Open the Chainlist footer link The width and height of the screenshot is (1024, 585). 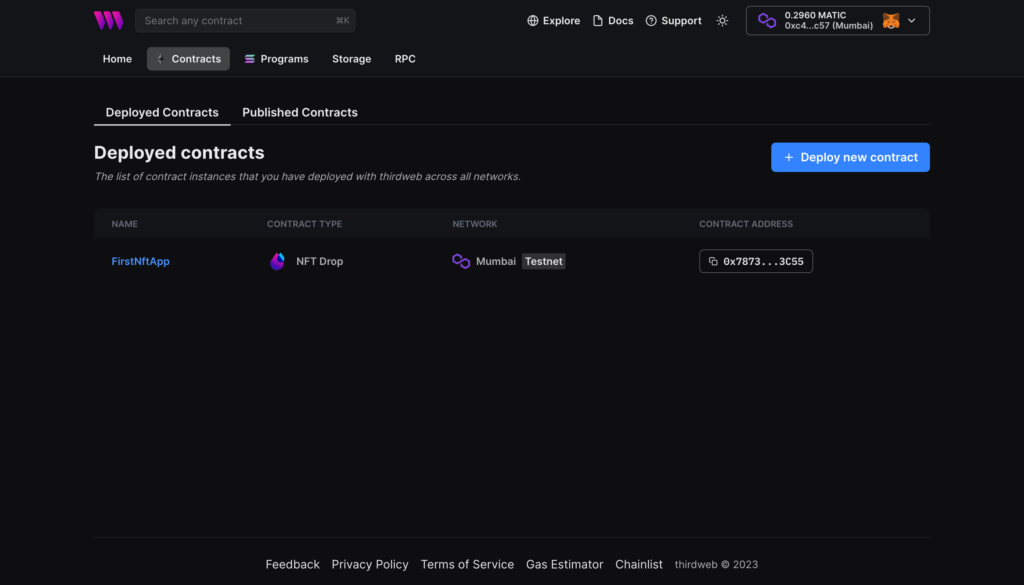pyautogui.click(x=639, y=564)
